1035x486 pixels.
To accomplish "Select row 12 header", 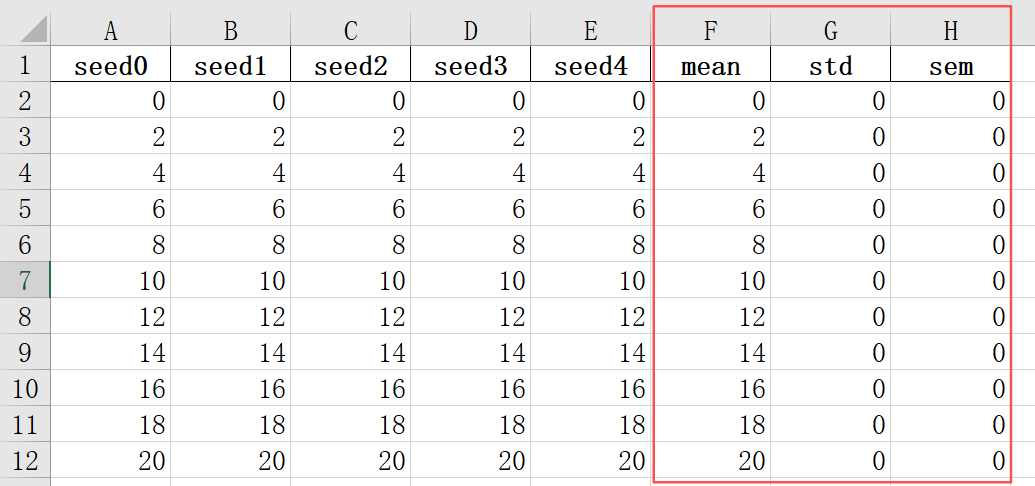I will click(x=25, y=461).
